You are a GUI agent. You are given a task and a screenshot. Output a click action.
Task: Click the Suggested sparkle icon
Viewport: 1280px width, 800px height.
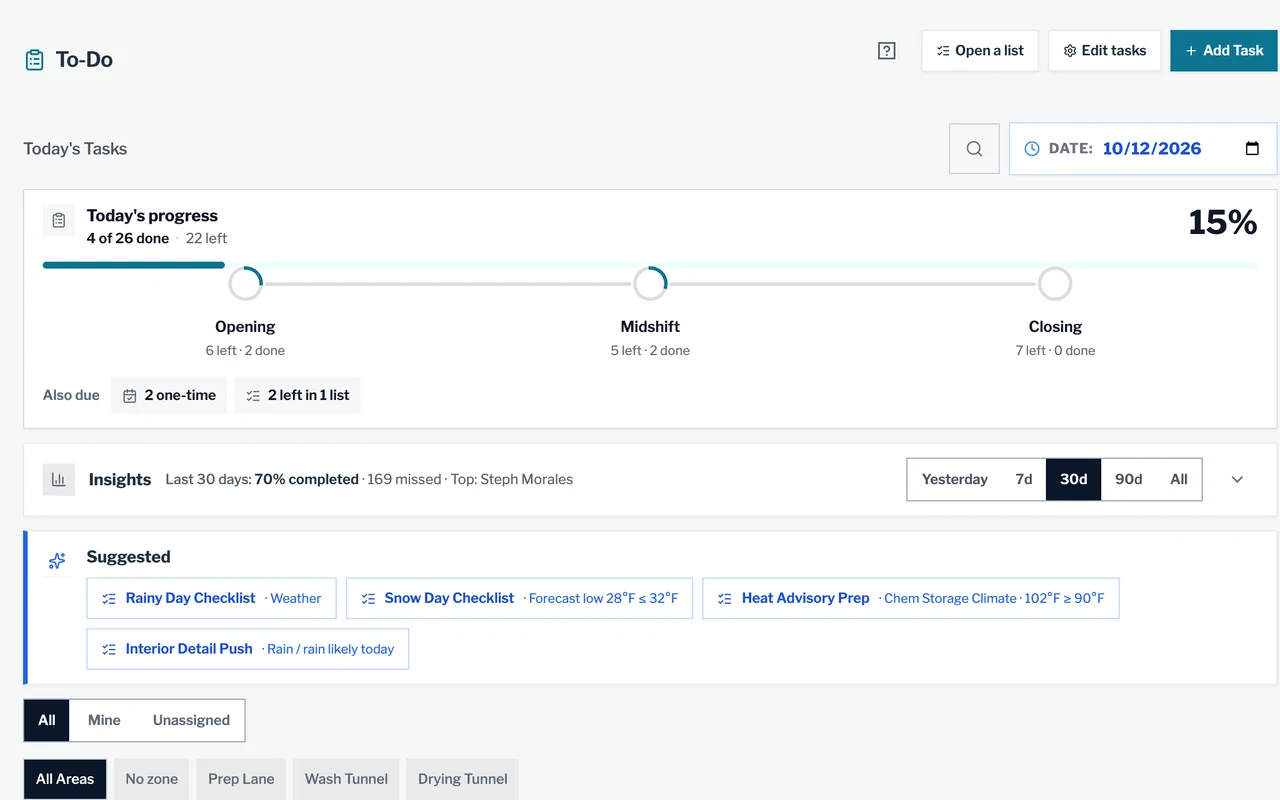click(x=57, y=561)
